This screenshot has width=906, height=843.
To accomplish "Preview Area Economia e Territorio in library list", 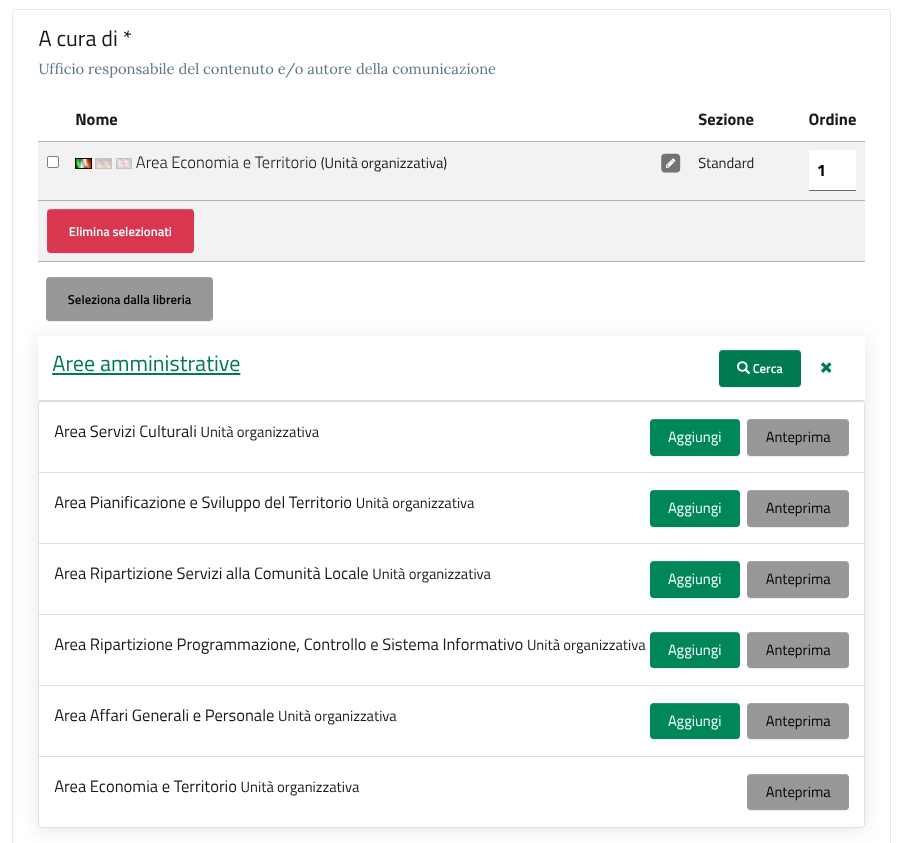I will point(797,792).
